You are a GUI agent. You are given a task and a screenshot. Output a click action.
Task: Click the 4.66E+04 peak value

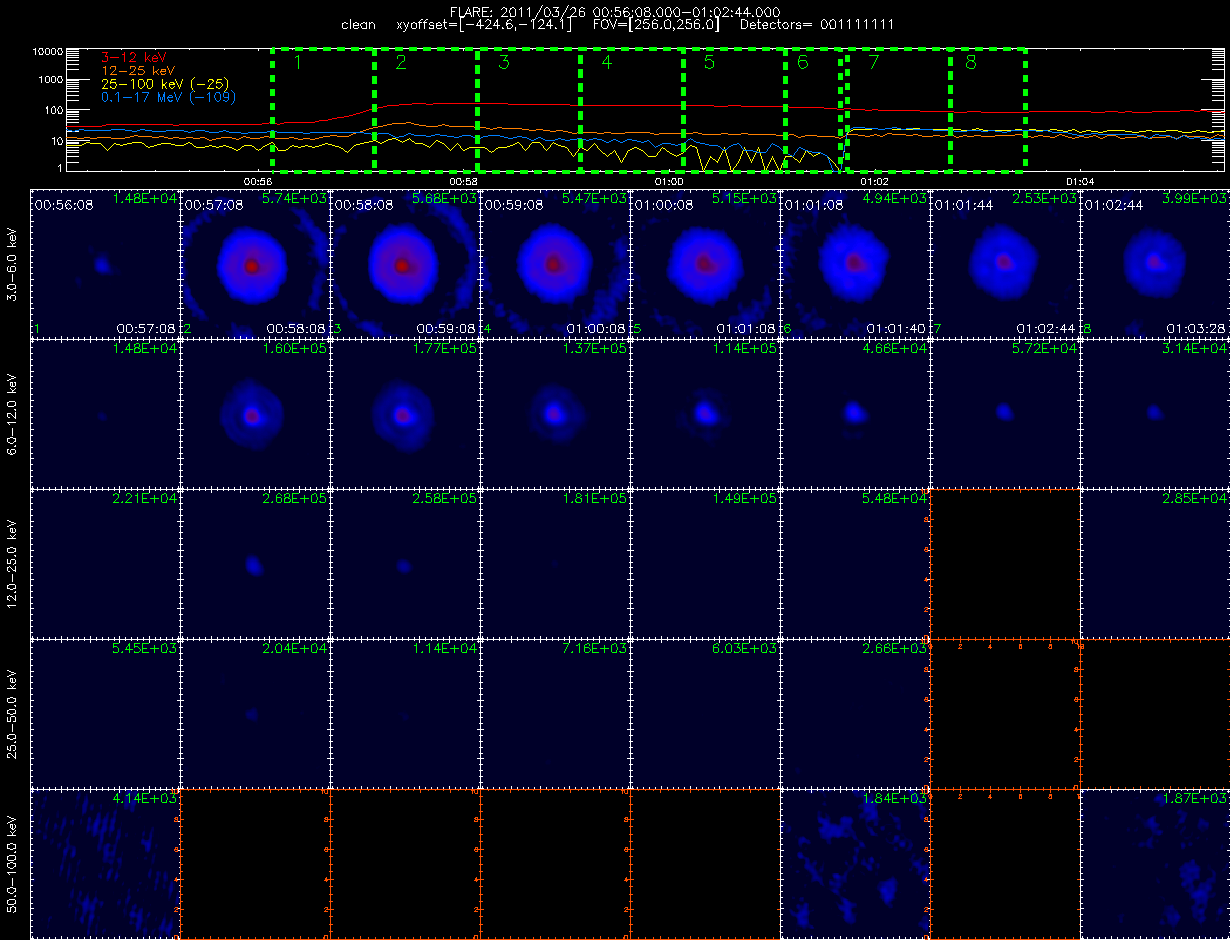click(895, 348)
